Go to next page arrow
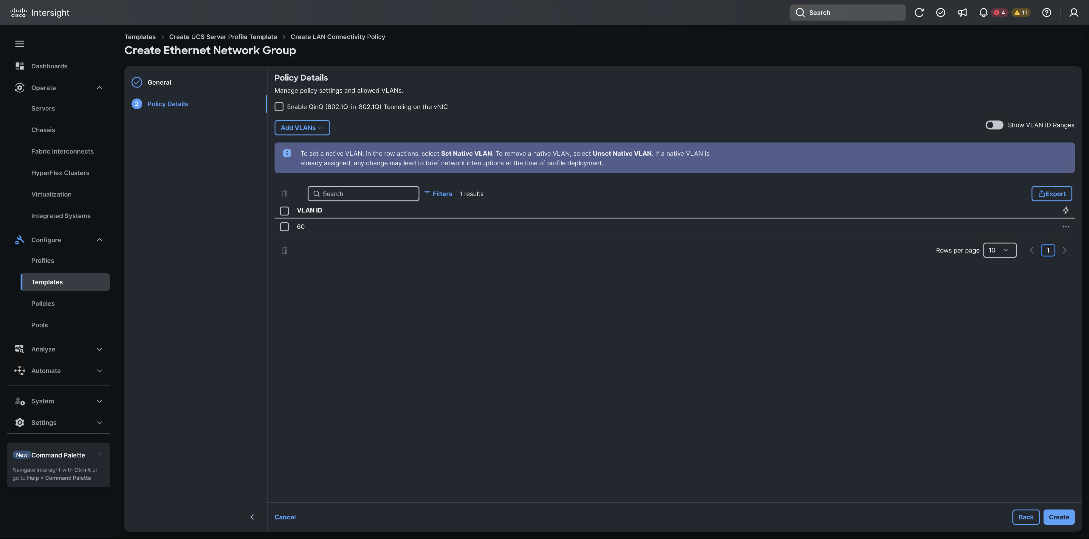This screenshot has width=1089, height=539. click(1065, 250)
